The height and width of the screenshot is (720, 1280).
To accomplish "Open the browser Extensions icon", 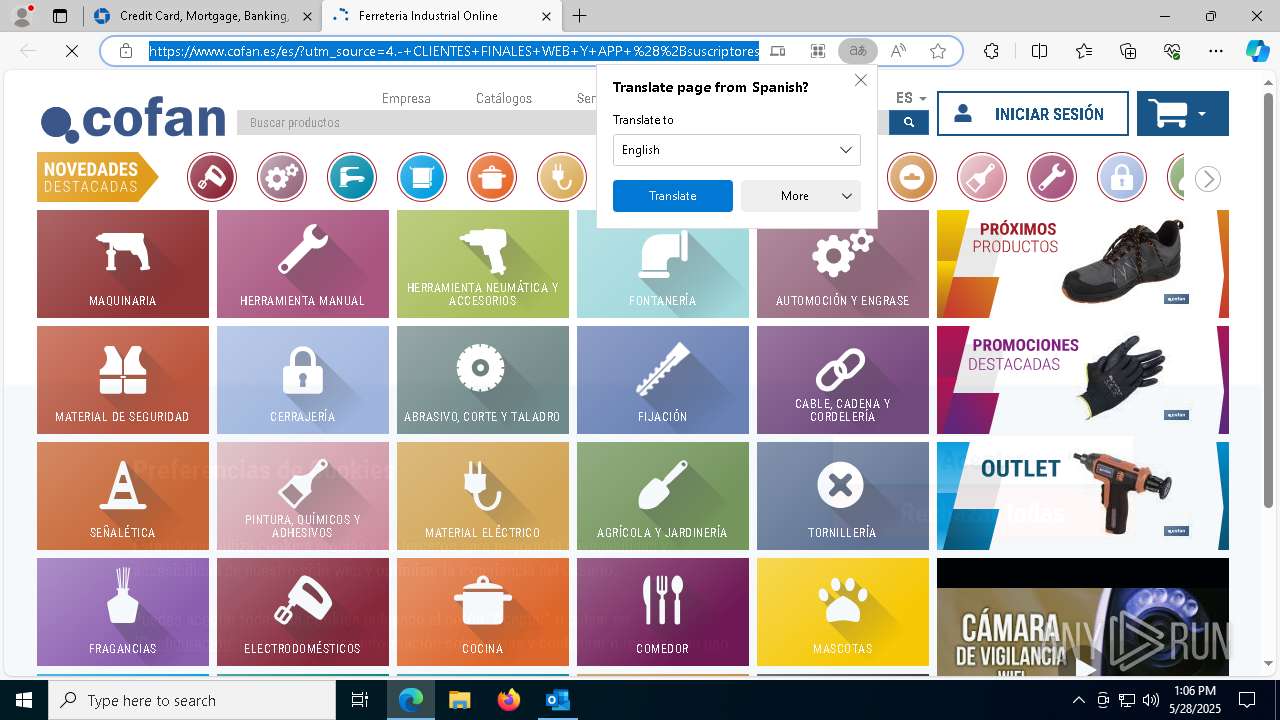I will pos(991,51).
